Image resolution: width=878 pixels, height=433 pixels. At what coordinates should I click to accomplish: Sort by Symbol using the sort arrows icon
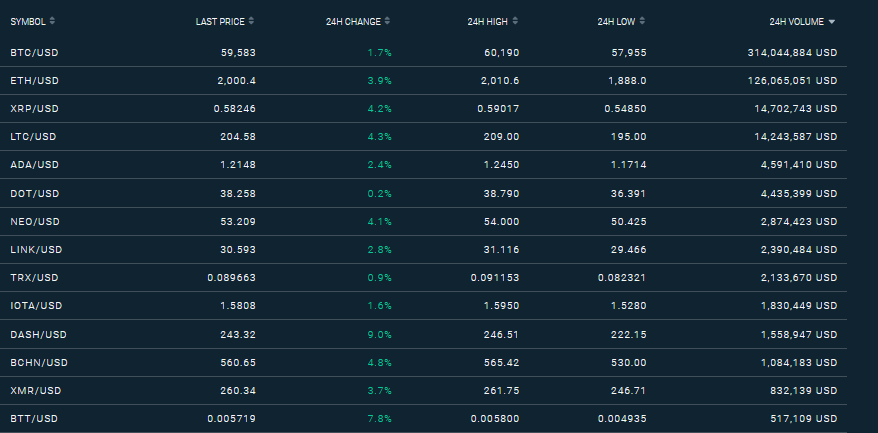[x=52, y=21]
